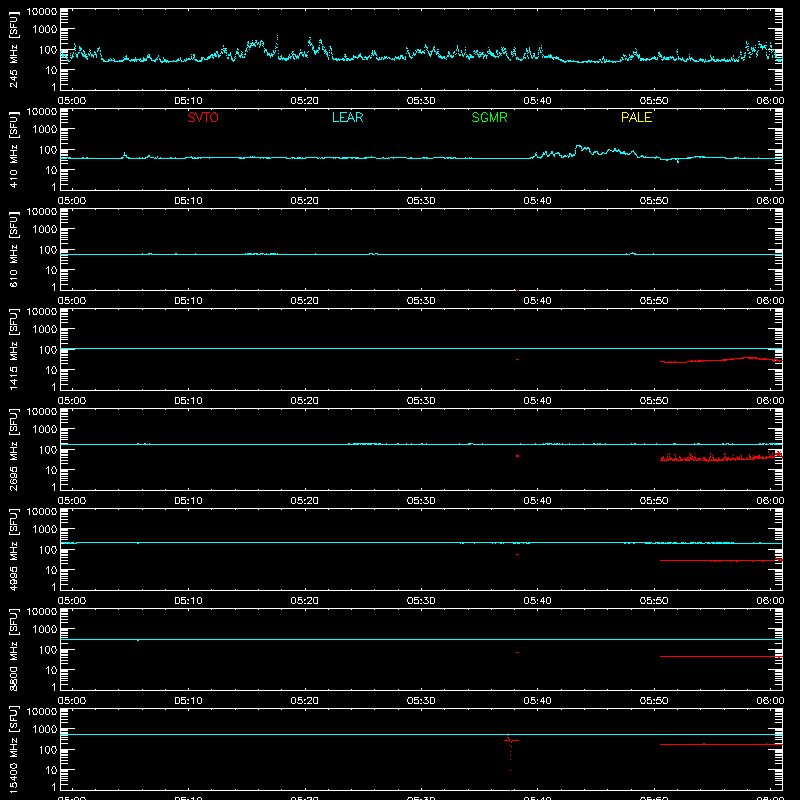Click the yellow PALE station label
Viewport: 800px width, 800px height.
(636, 117)
